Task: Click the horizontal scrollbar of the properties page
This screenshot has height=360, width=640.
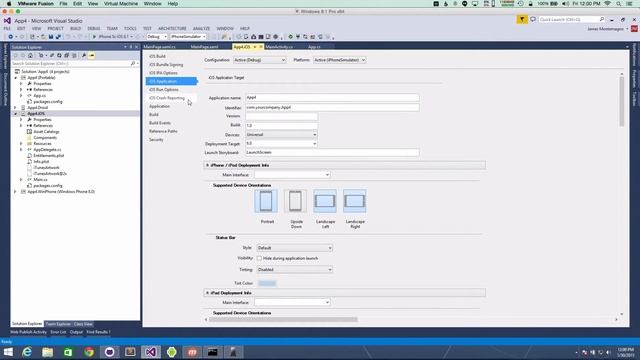Action: 283,320
